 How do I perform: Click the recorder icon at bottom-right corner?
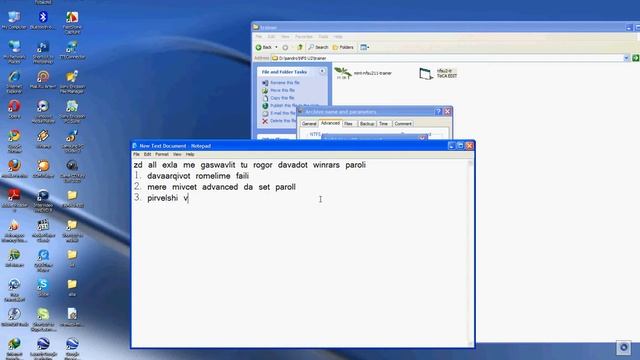pyautogui.click(x=624, y=347)
